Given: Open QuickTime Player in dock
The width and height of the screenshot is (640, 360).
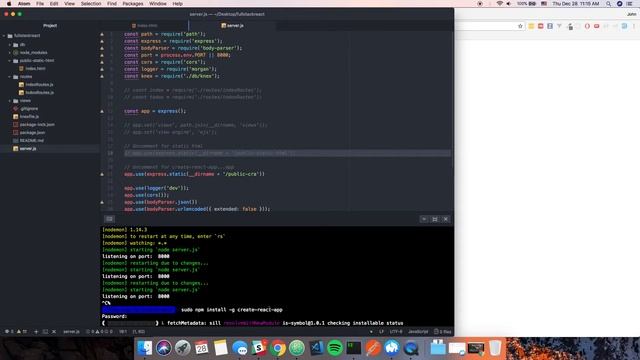Looking at the screenshot, I should 411,348.
